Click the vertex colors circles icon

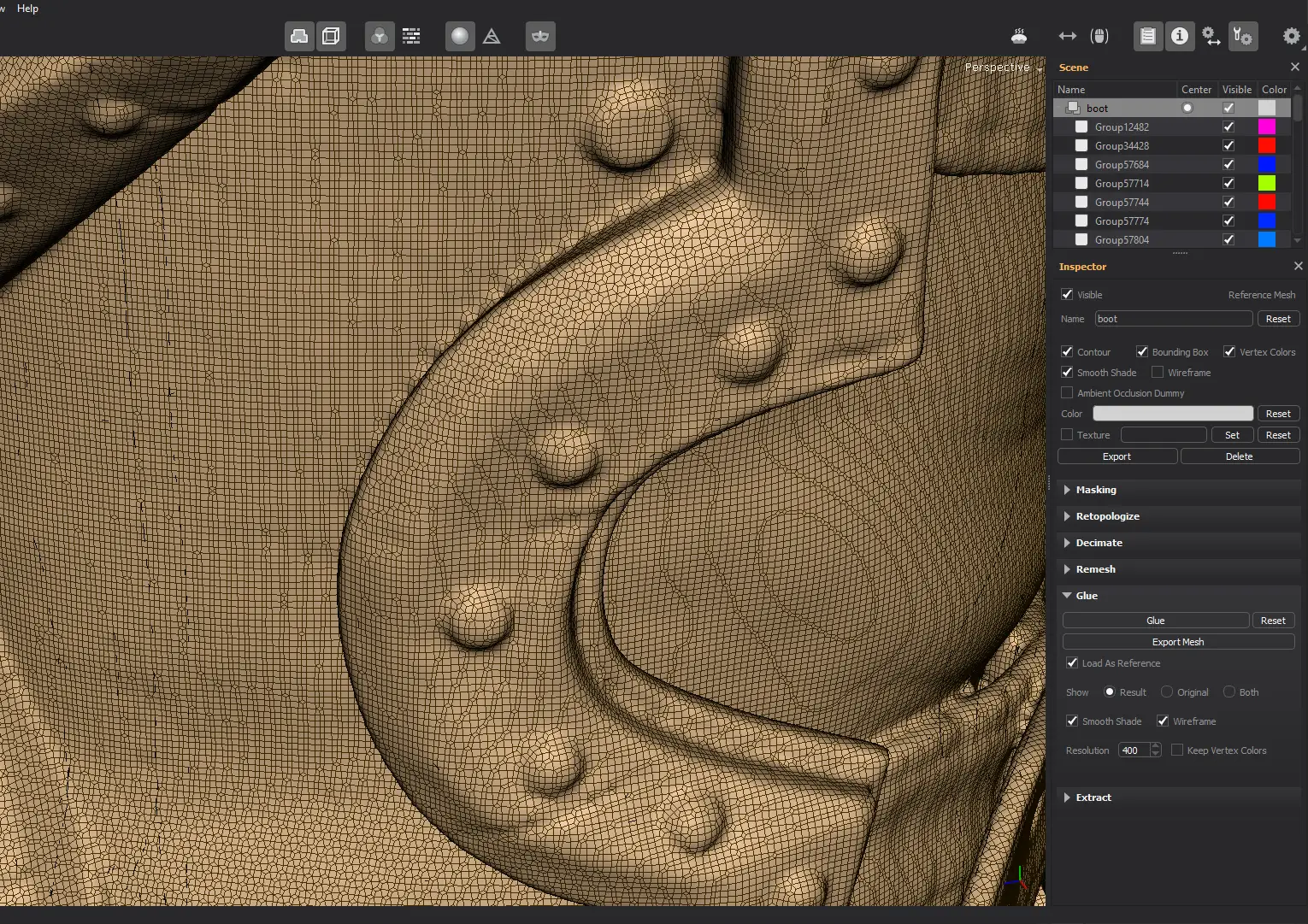tap(380, 36)
